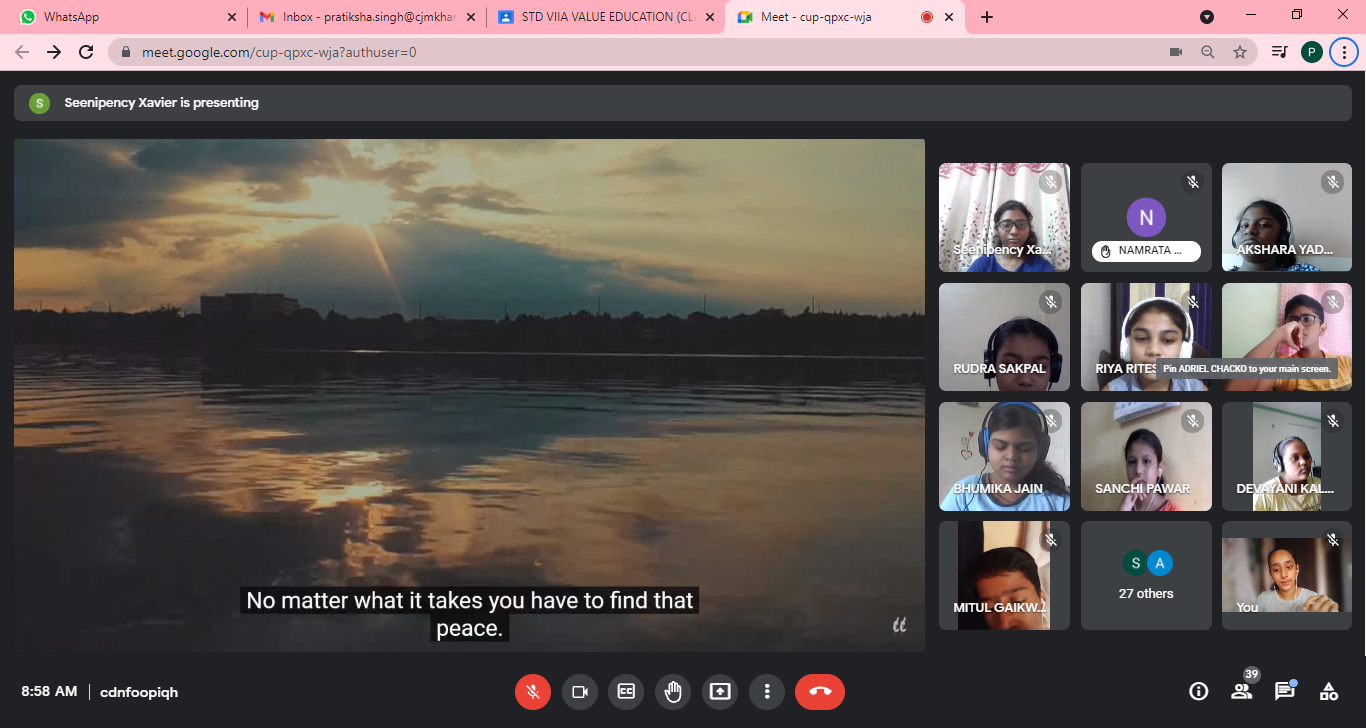Select the Bhumika Jain video tile
The image size is (1366, 728).
1004,457
